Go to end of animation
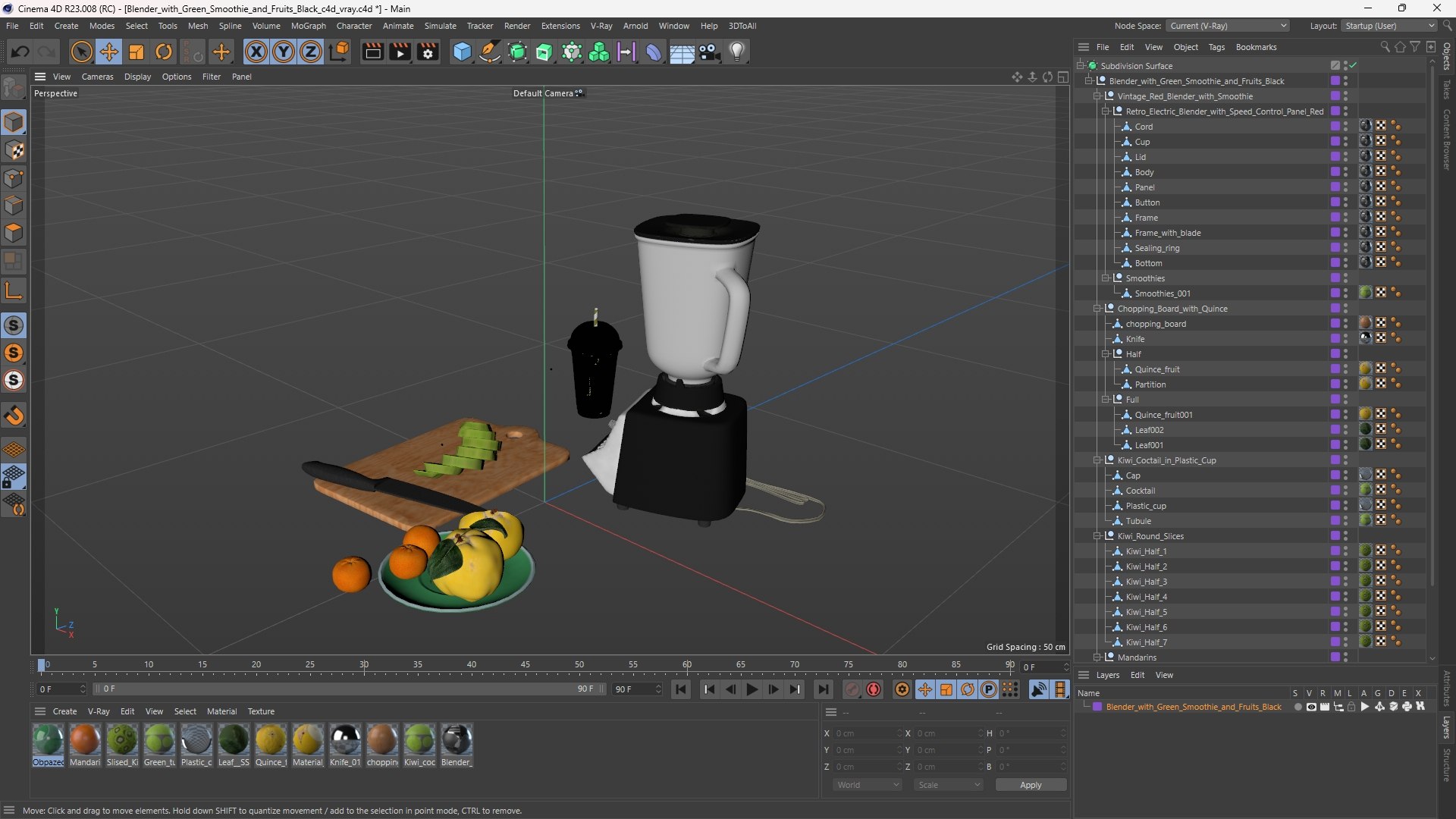The height and width of the screenshot is (819, 1456). tap(823, 689)
